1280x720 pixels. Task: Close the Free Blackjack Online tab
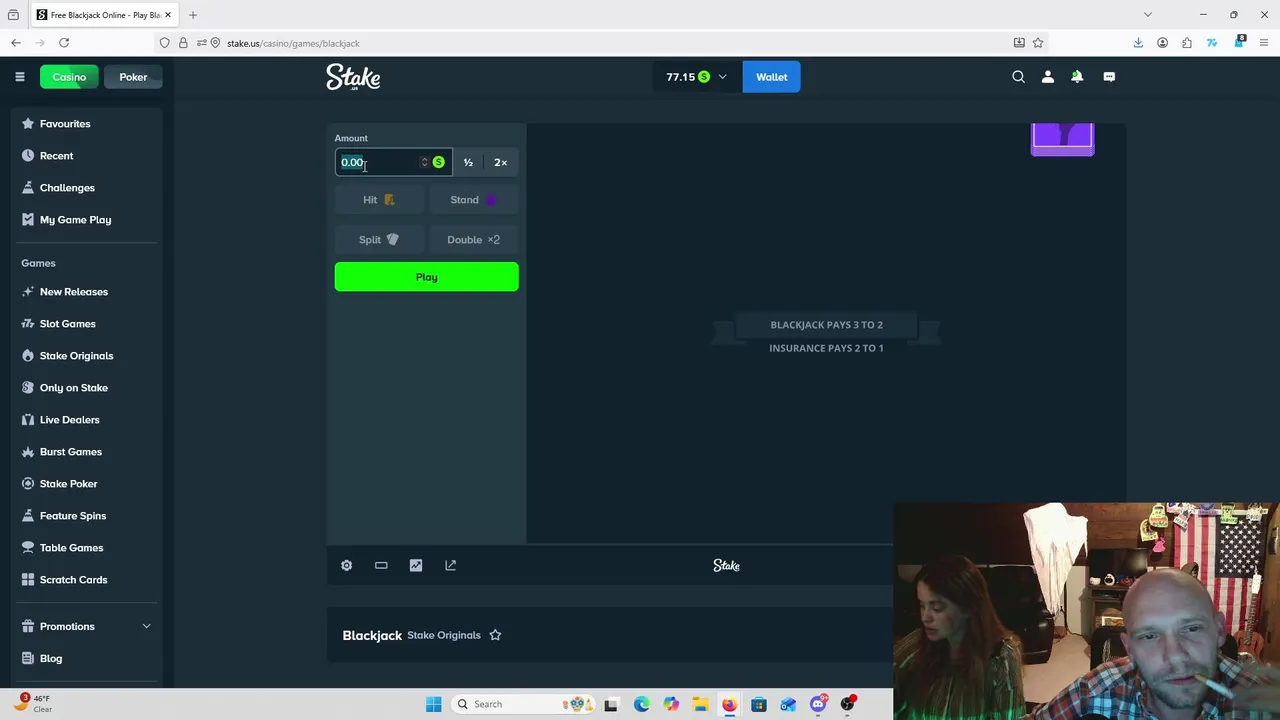coord(168,15)
